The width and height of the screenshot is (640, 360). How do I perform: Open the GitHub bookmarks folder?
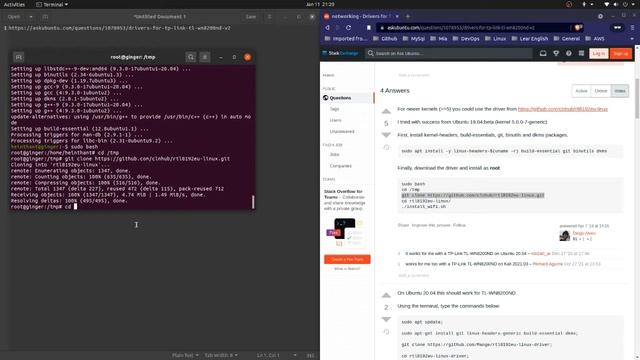(x=385, y=39)
